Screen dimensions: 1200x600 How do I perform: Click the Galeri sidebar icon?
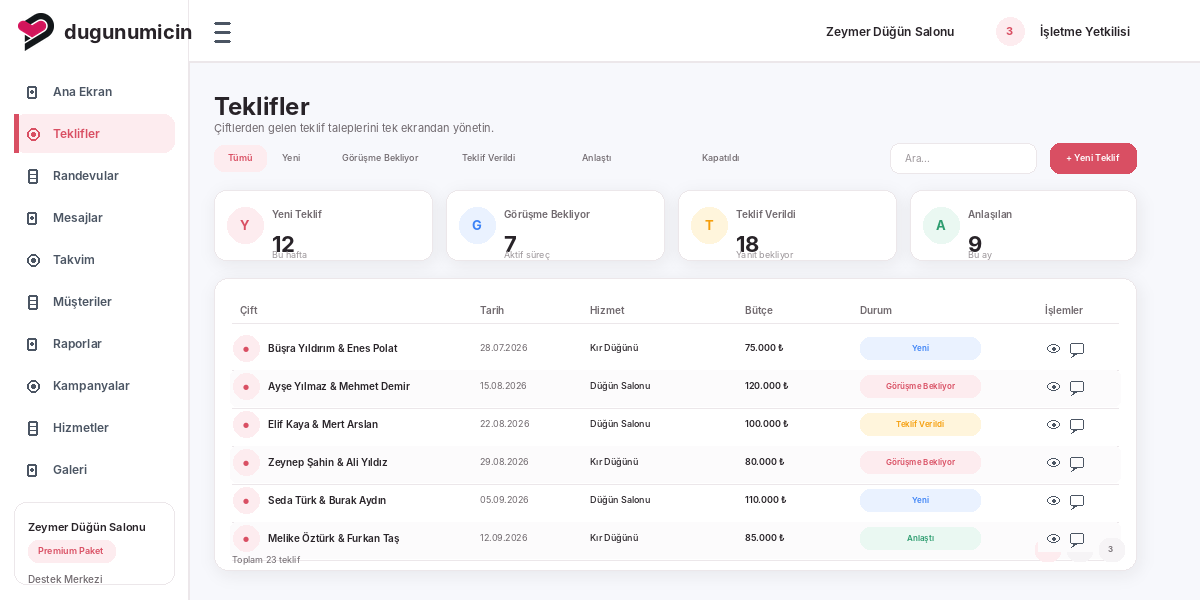33,470
